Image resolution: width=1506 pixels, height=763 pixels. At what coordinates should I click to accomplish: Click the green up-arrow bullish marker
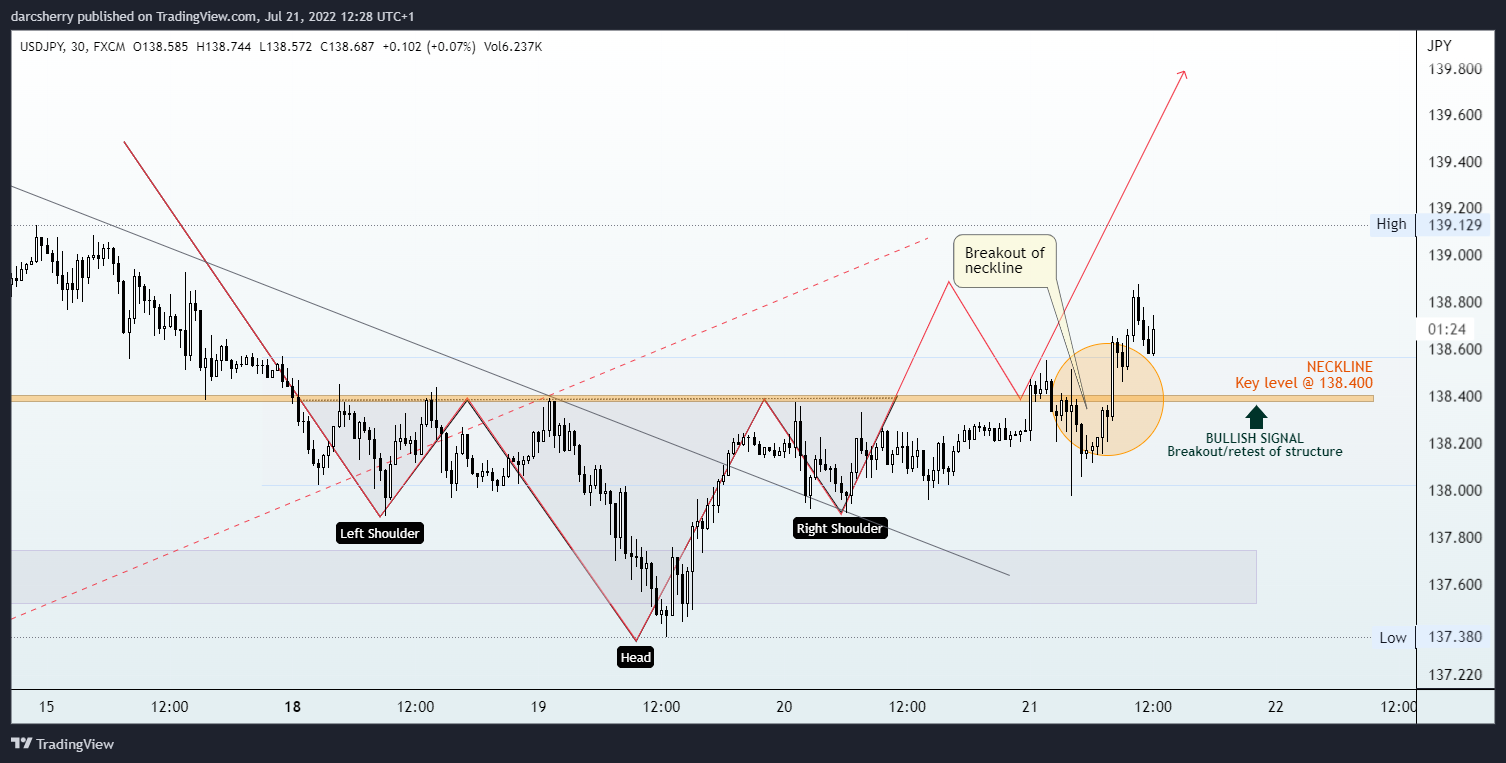pyautogui.click(x=1256, y=417)
